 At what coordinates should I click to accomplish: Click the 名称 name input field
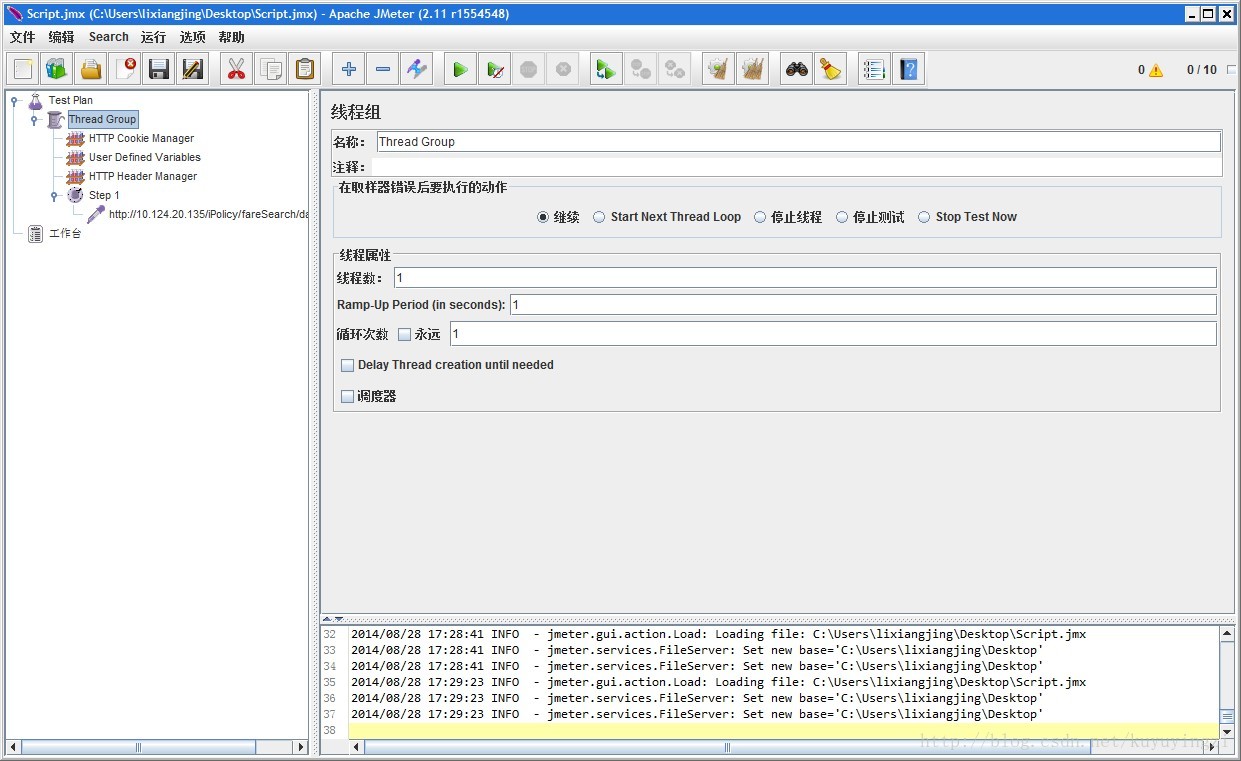(x=798, y=142)
